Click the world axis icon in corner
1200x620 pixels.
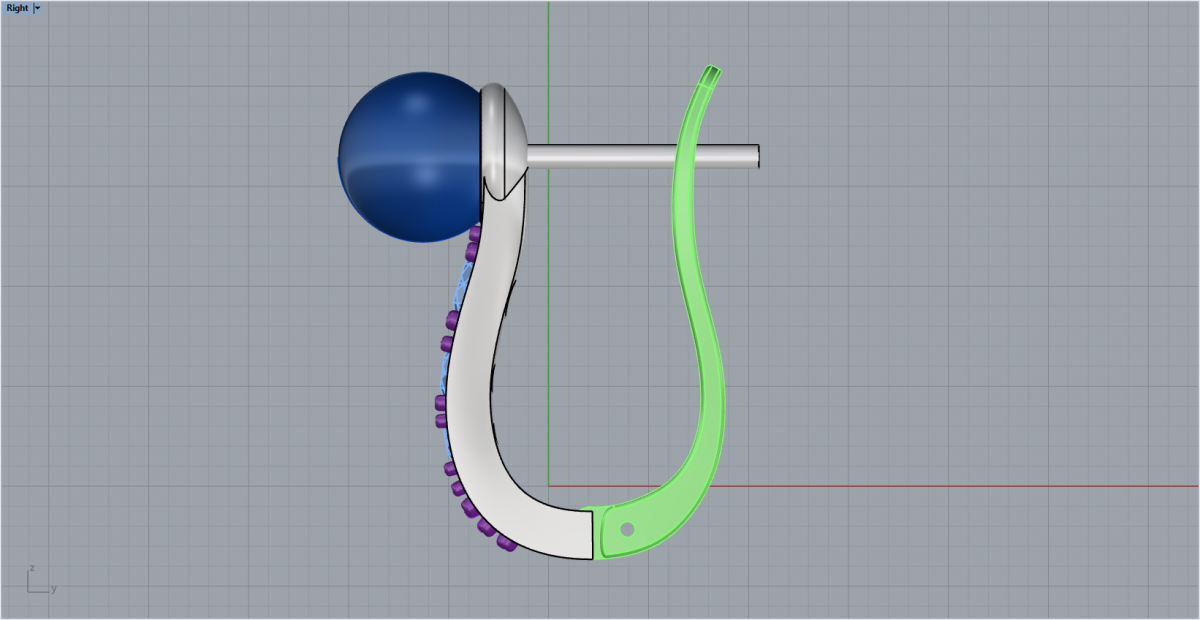click(x=37, y=580)
